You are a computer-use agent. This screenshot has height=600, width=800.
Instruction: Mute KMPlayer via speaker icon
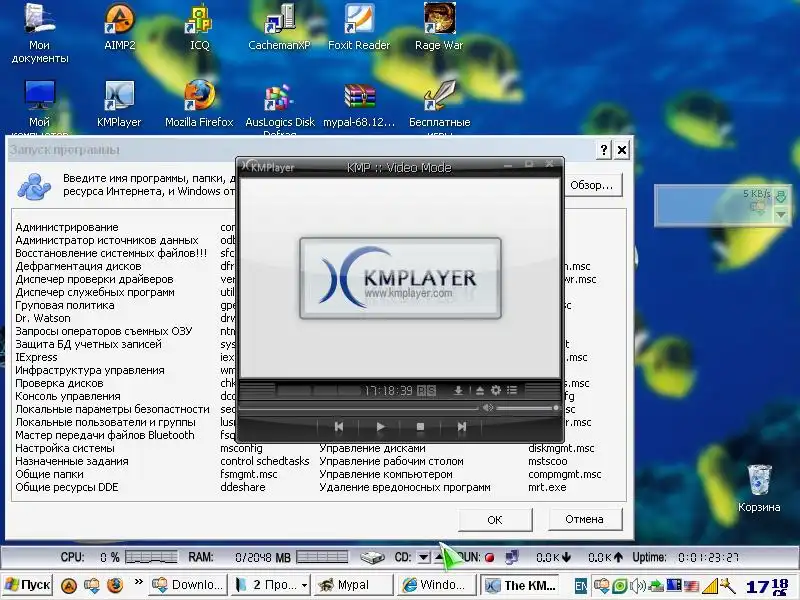[488, 408]
